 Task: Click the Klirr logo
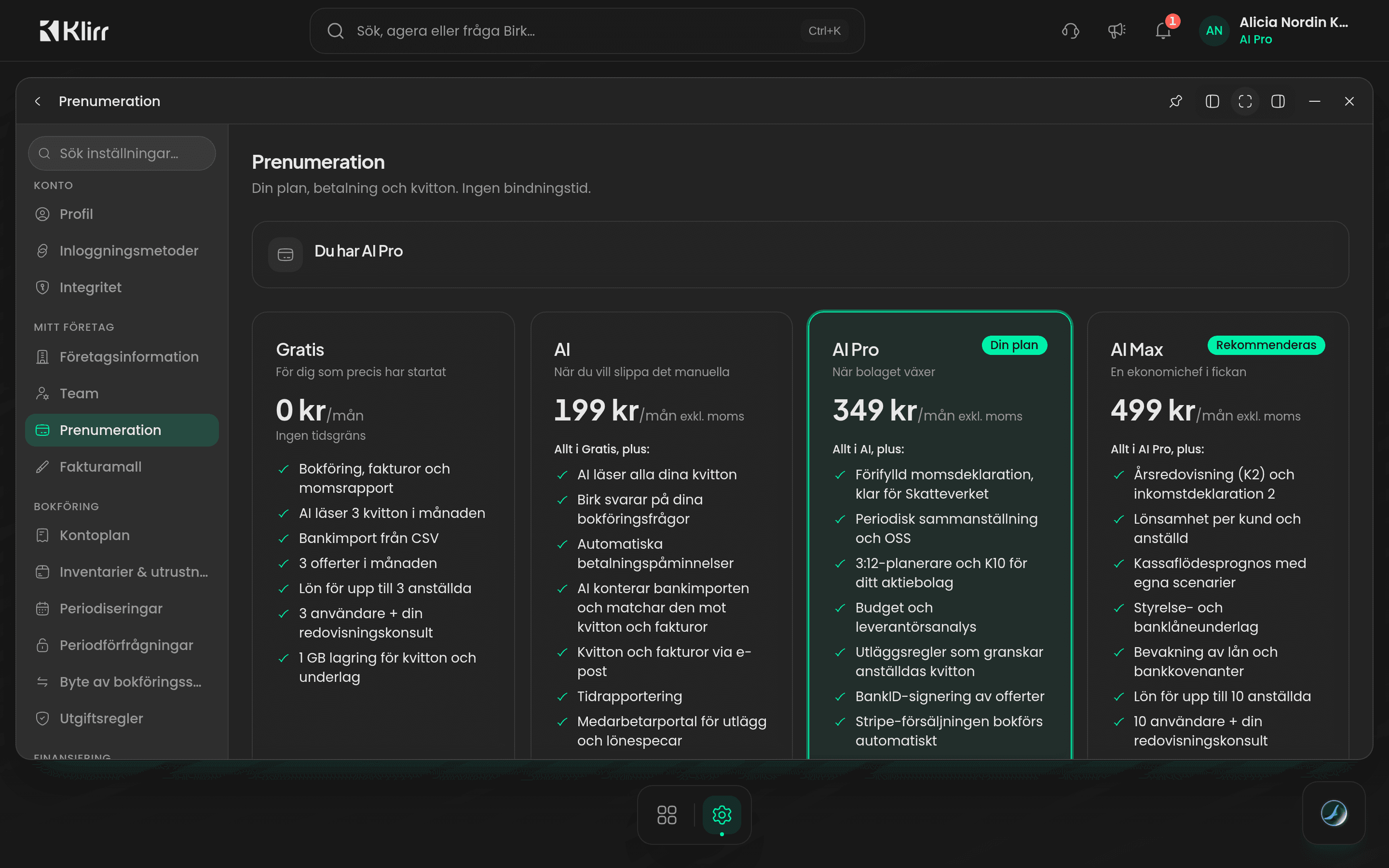click(73, 30)
